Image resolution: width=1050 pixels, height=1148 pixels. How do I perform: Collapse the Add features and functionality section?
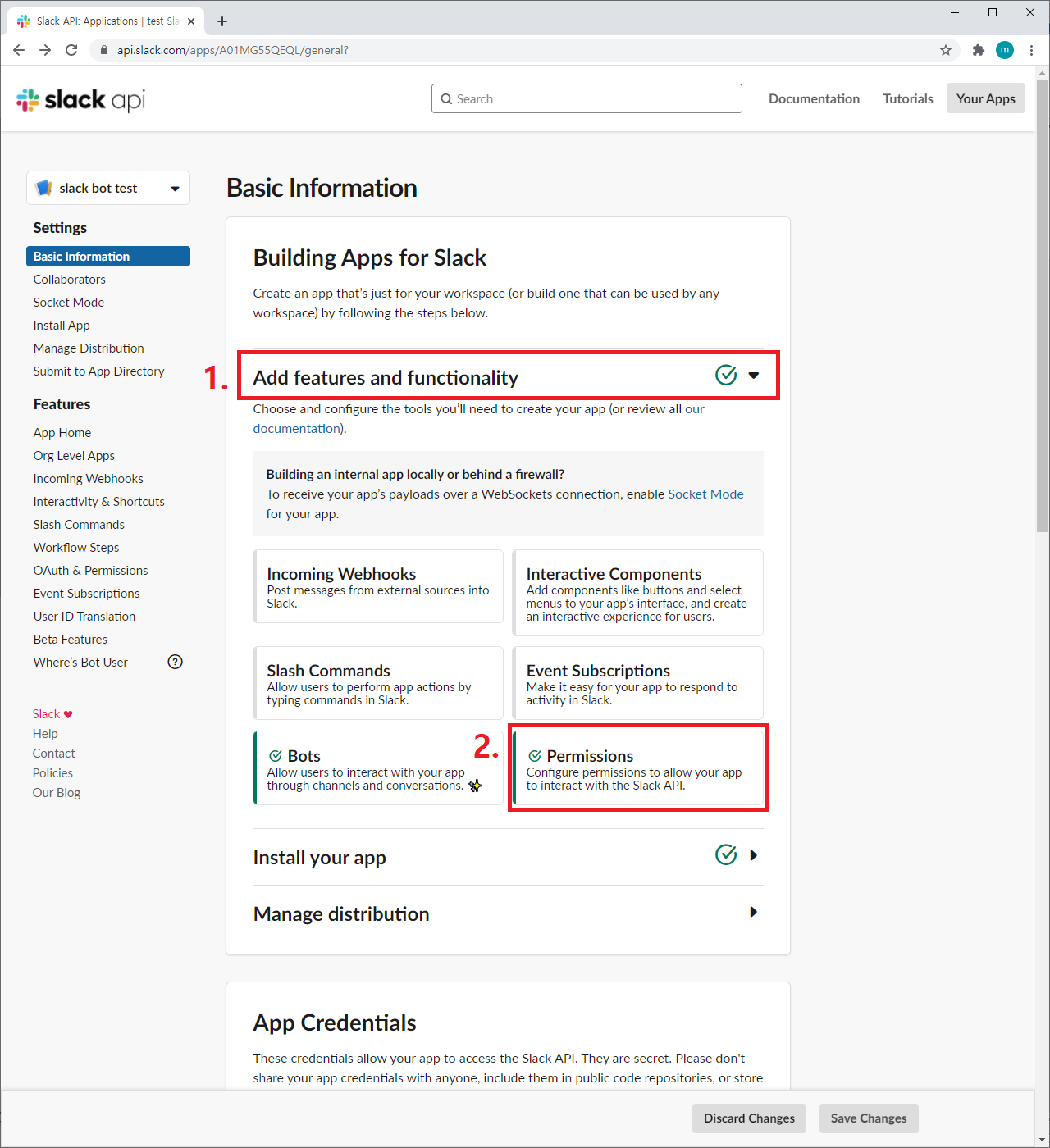tap(754, 376)
